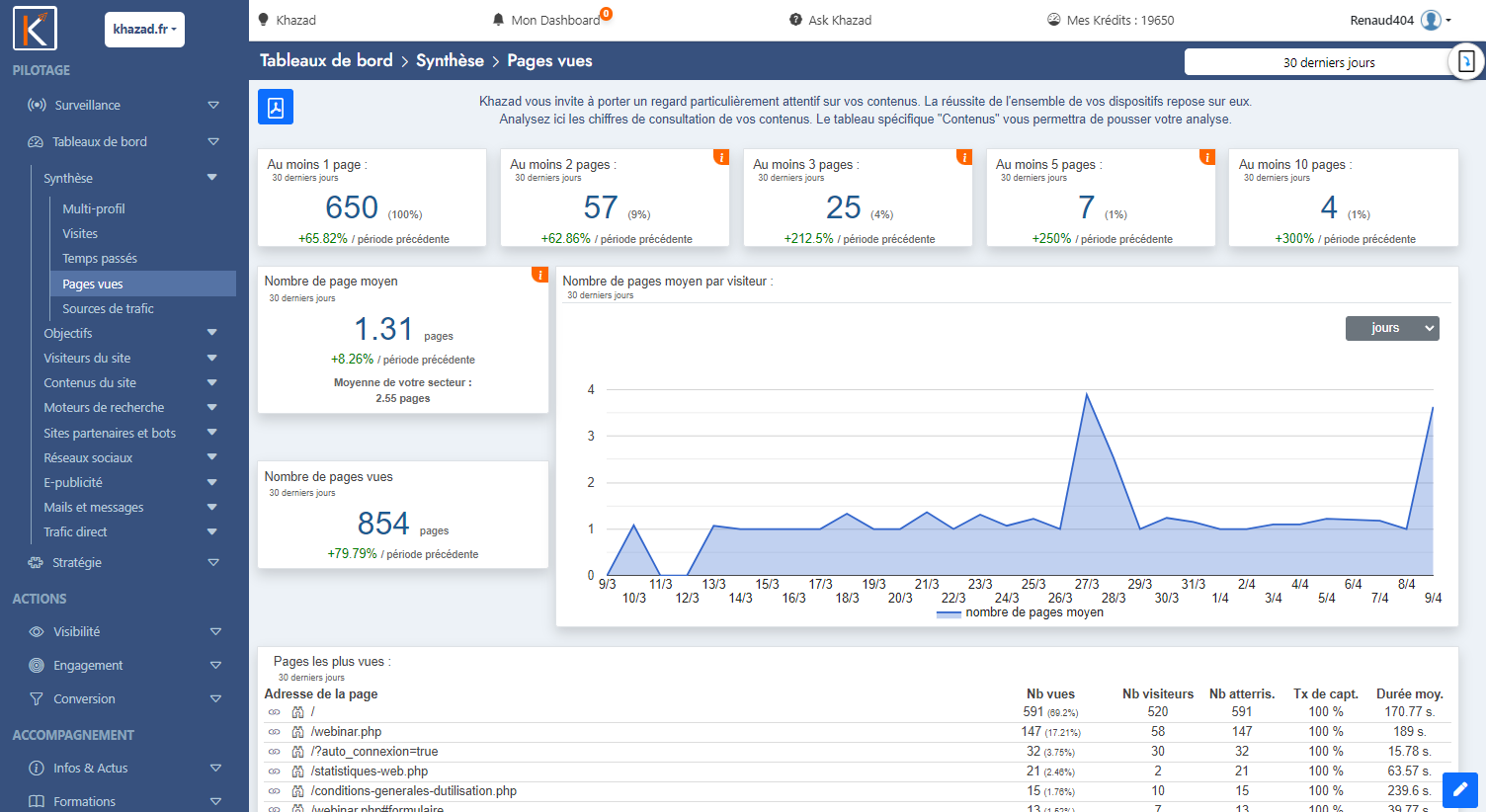Click the Visibilité eye icon
This screenshot has height=812, width=1486.
tap(37, 631)
